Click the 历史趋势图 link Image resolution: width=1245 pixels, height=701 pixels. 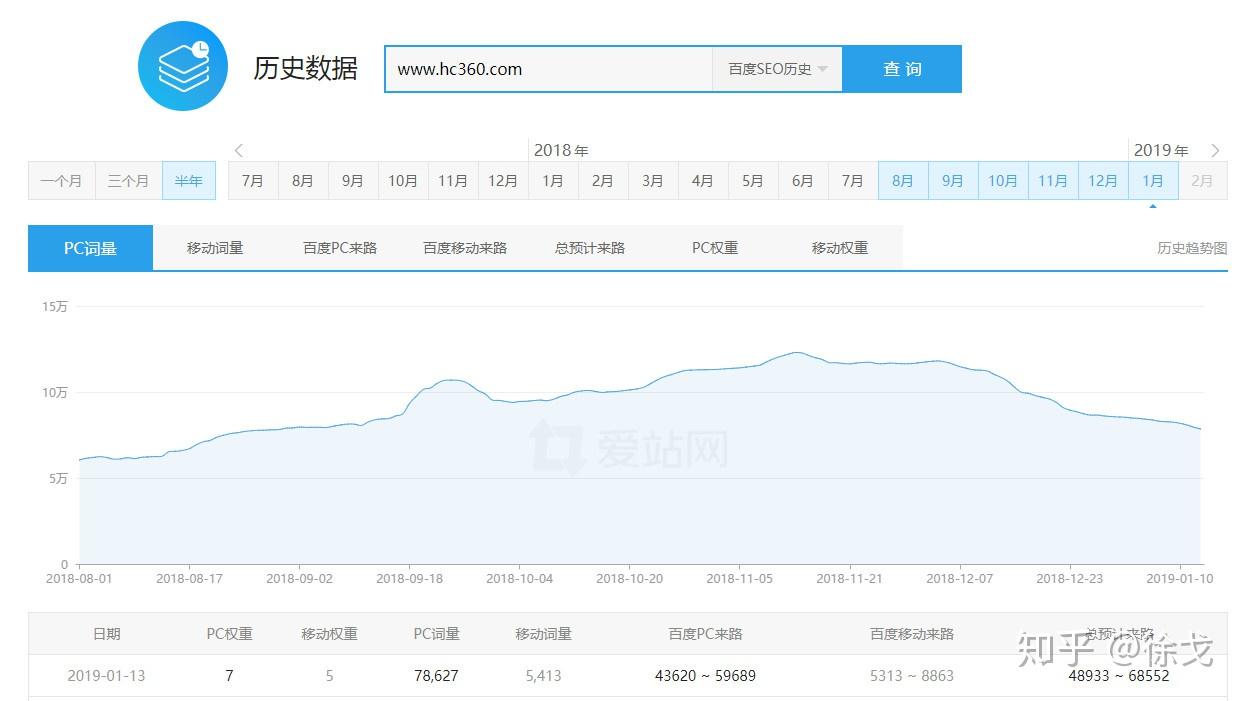click(1192, 248)
